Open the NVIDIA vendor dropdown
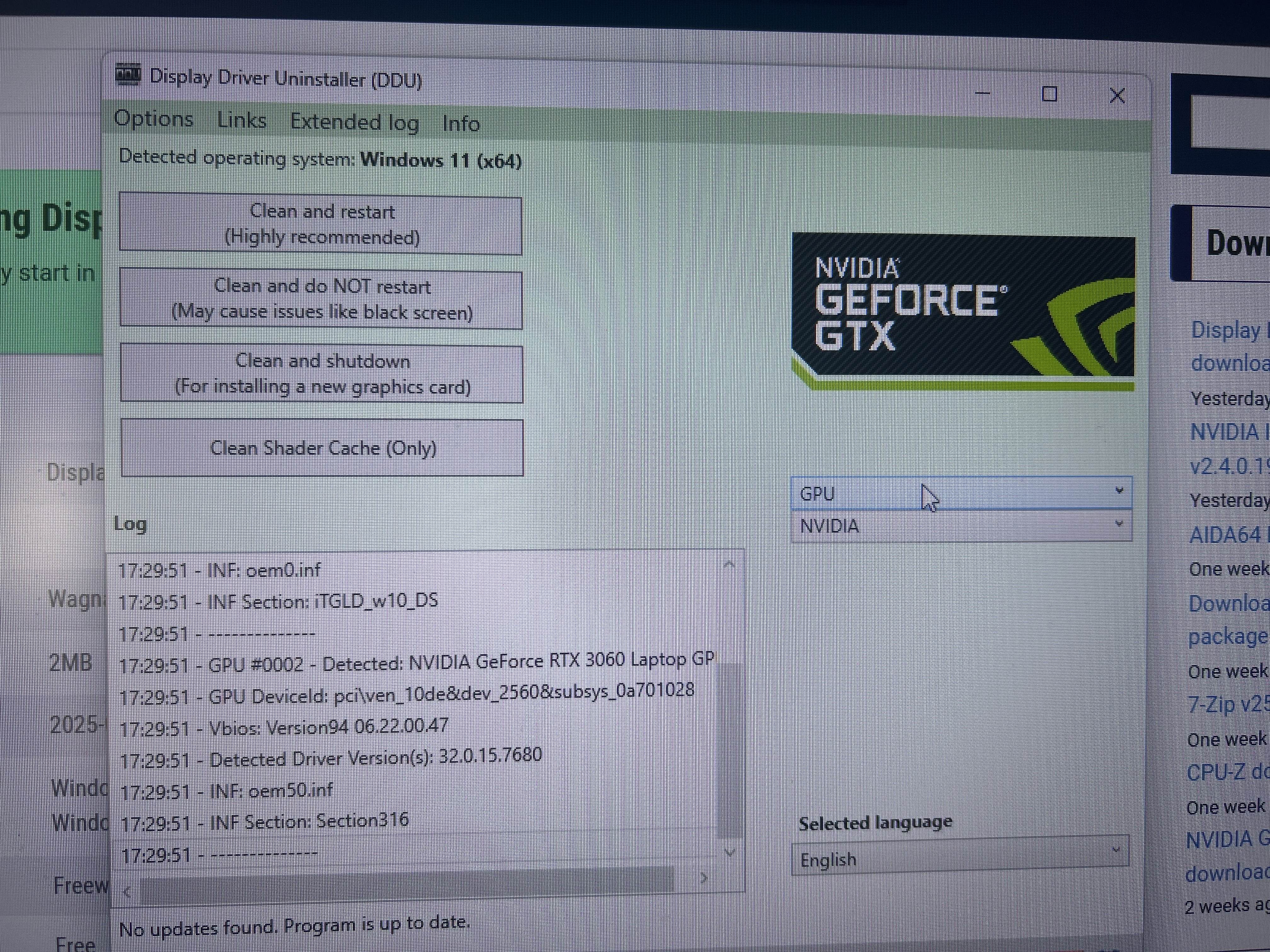Image resolution: width=1270 pixels, height=952 pixels. click(x=961, y=526)
